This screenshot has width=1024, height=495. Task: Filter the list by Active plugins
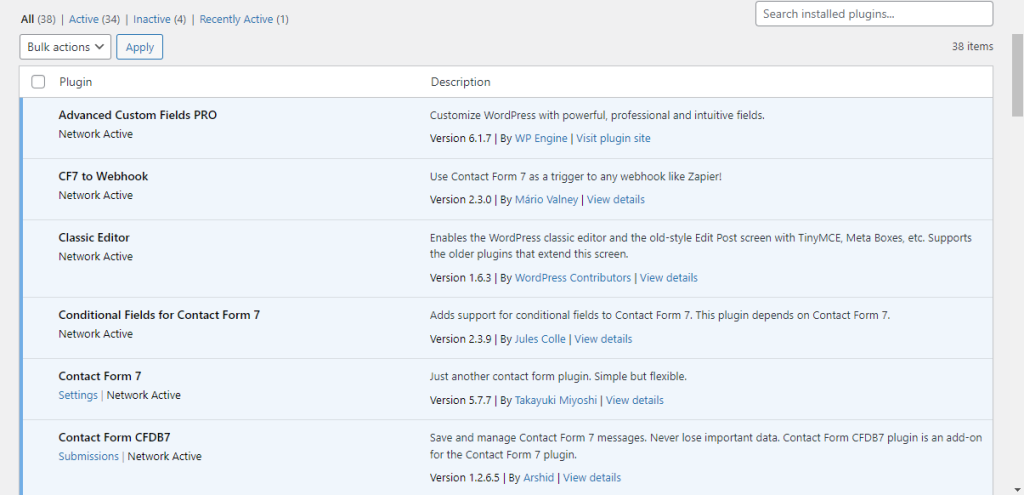[x=83, y=19]
